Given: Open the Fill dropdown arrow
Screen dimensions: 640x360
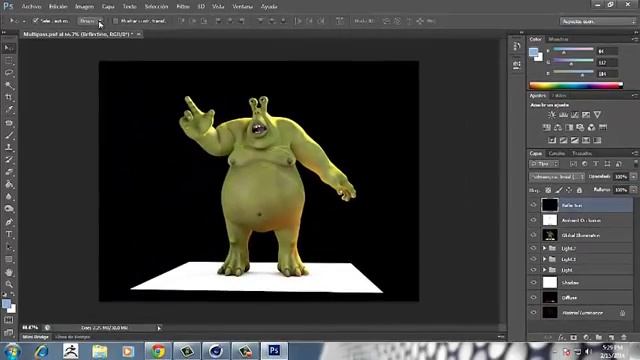Looking at the screenshot, I should (633, 190).
